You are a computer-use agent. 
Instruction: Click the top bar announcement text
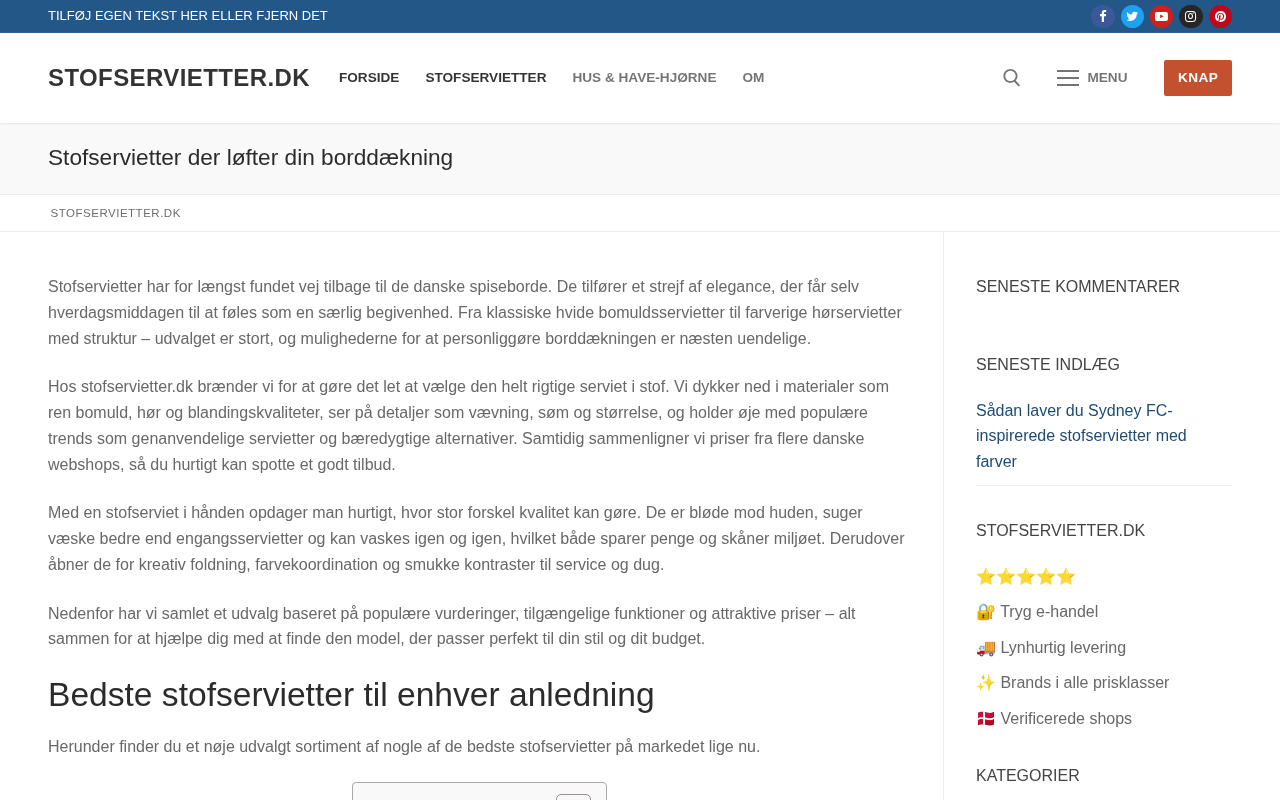(x=188, y=16)
